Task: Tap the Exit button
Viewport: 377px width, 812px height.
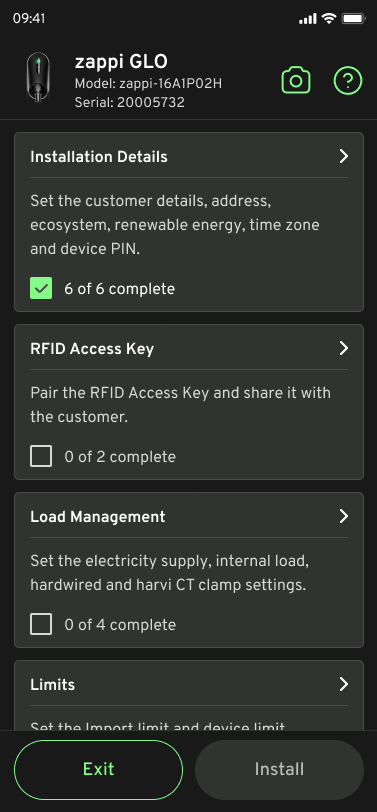Action: 98,770
